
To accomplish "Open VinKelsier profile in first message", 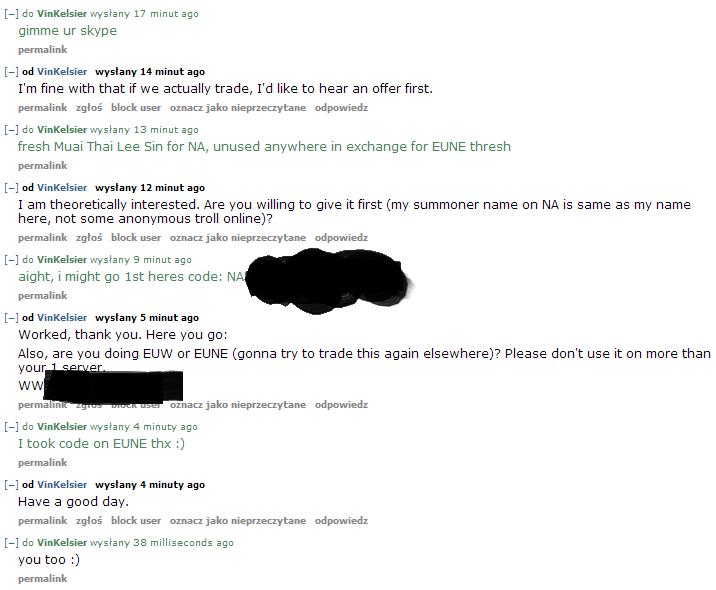I will (62, 14).
